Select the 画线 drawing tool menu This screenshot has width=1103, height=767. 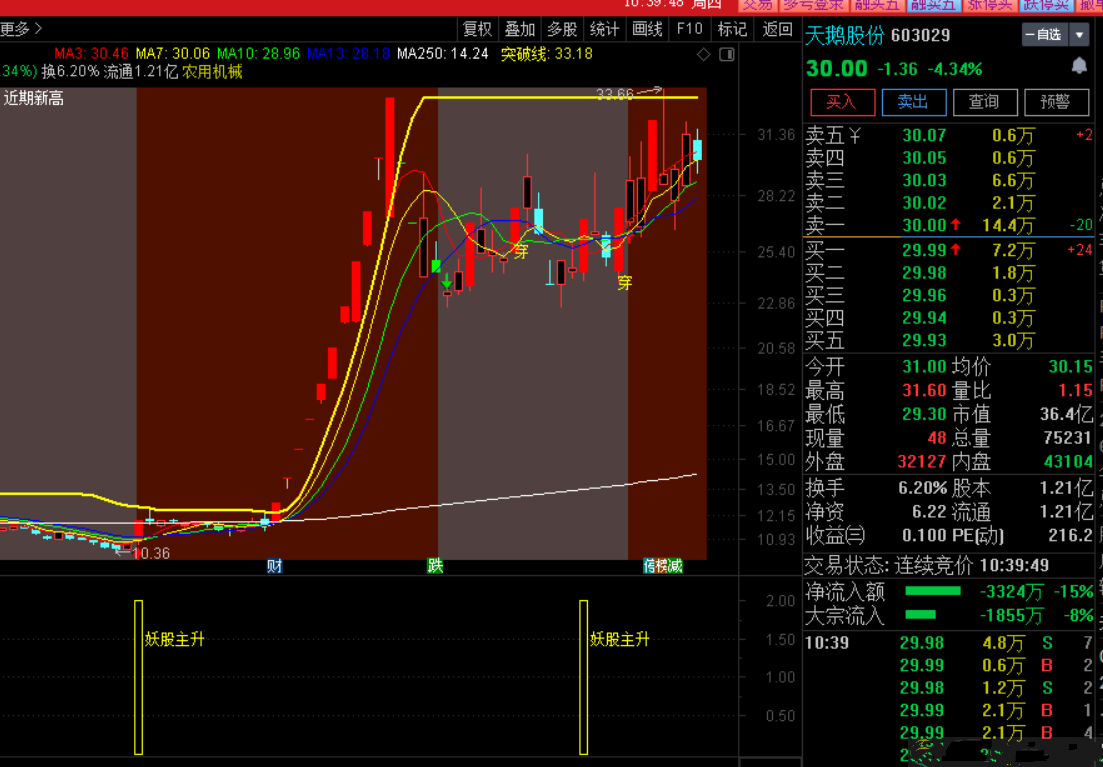647,30
